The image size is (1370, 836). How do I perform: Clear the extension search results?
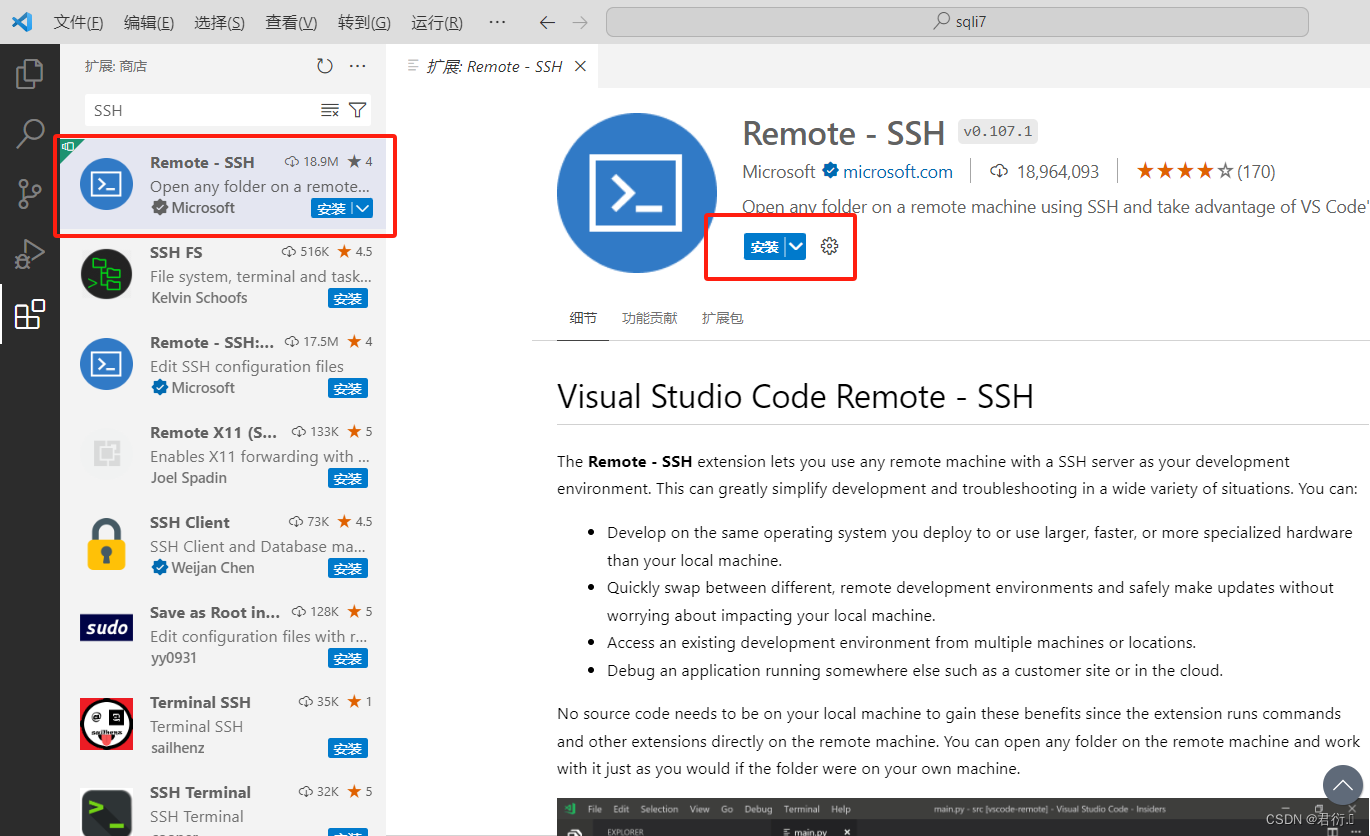point(329,110)
